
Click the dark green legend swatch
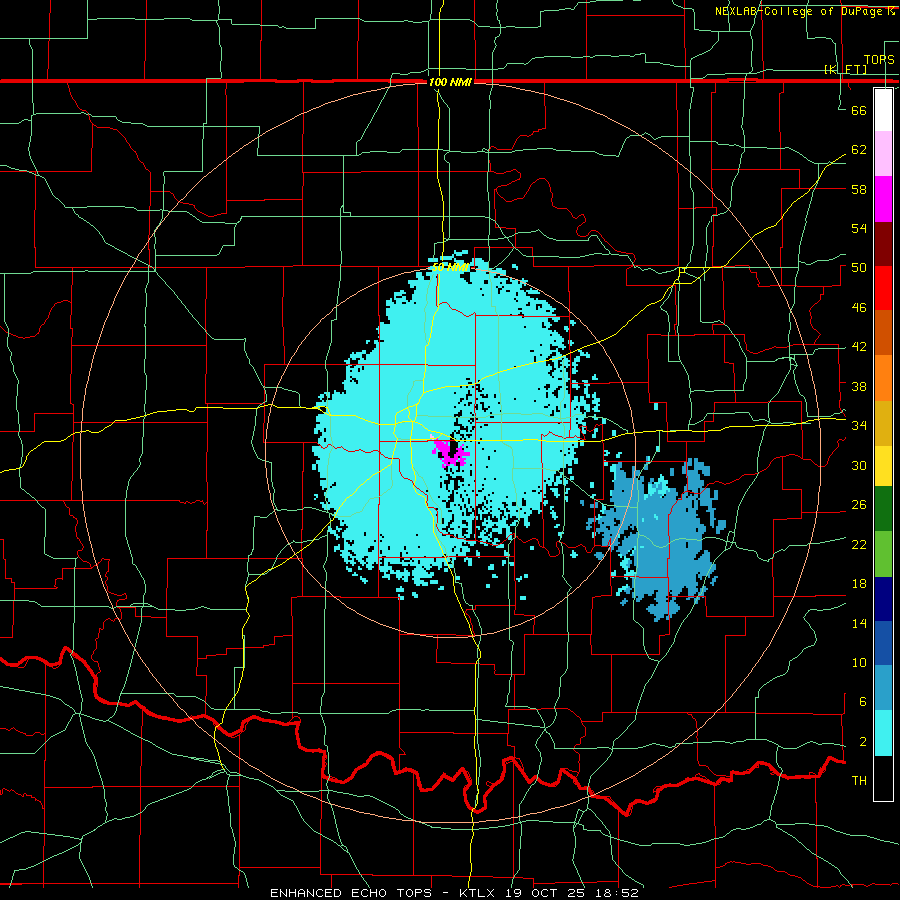[x=883, y=508]
